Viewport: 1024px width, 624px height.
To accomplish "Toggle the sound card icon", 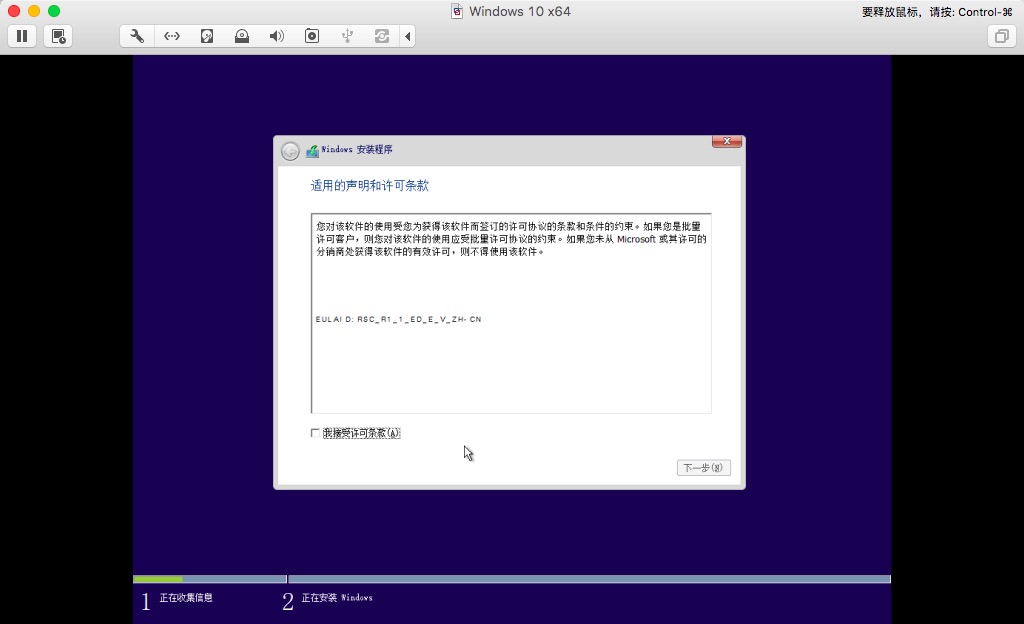I will [277, 36].
